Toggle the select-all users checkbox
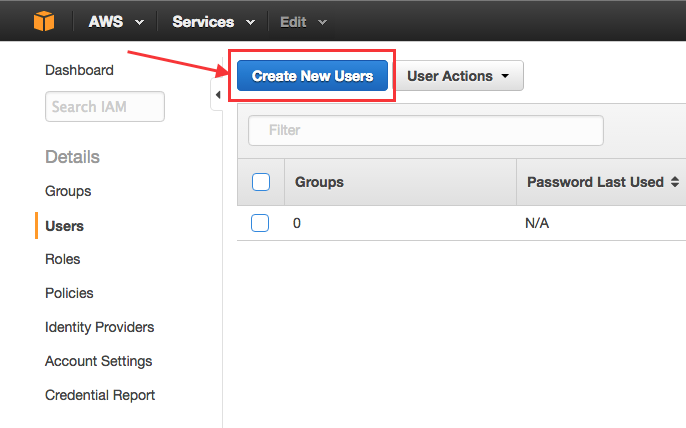The width and height of the screenshot is (686, 428). click(261, 182)
